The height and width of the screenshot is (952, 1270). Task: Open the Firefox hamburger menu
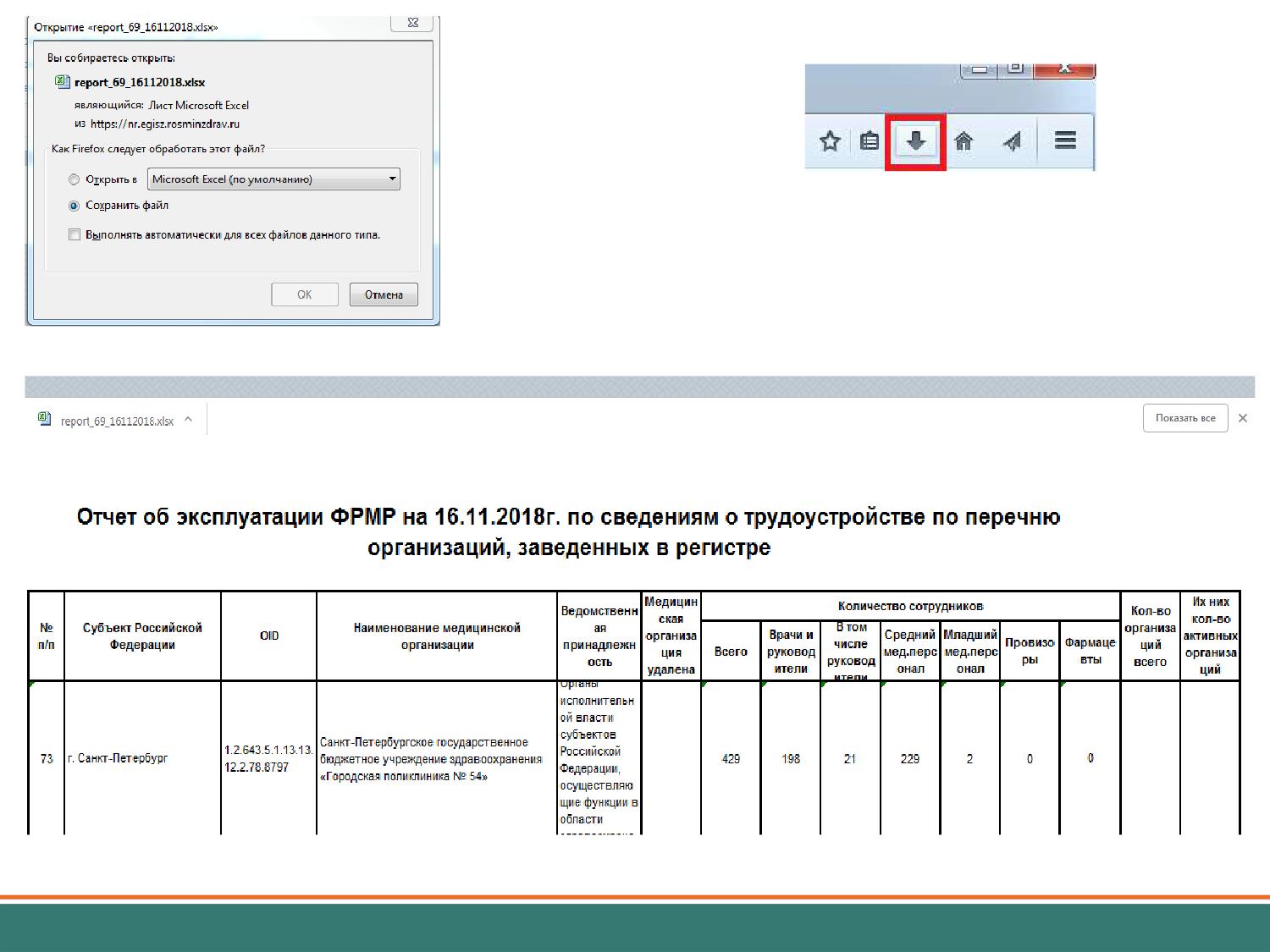1065,140
